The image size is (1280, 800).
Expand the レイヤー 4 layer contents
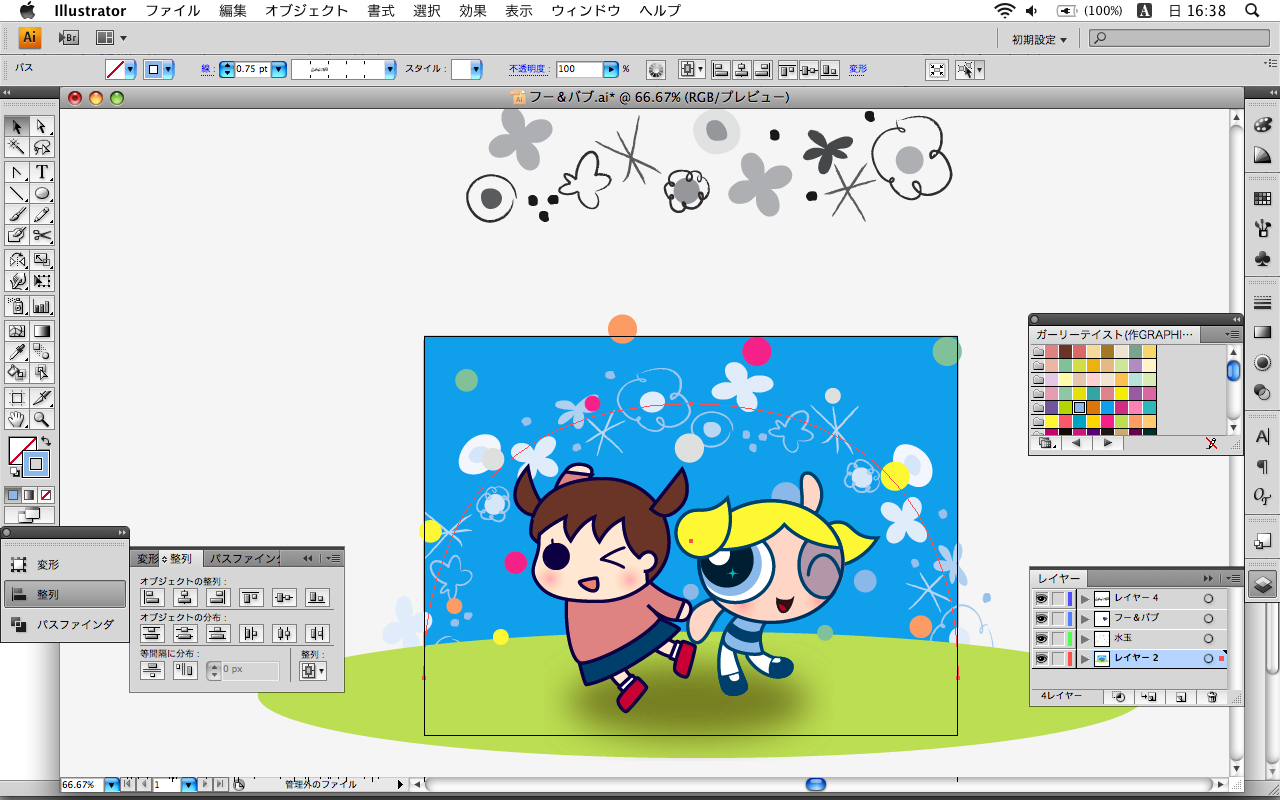[1085, 598]
